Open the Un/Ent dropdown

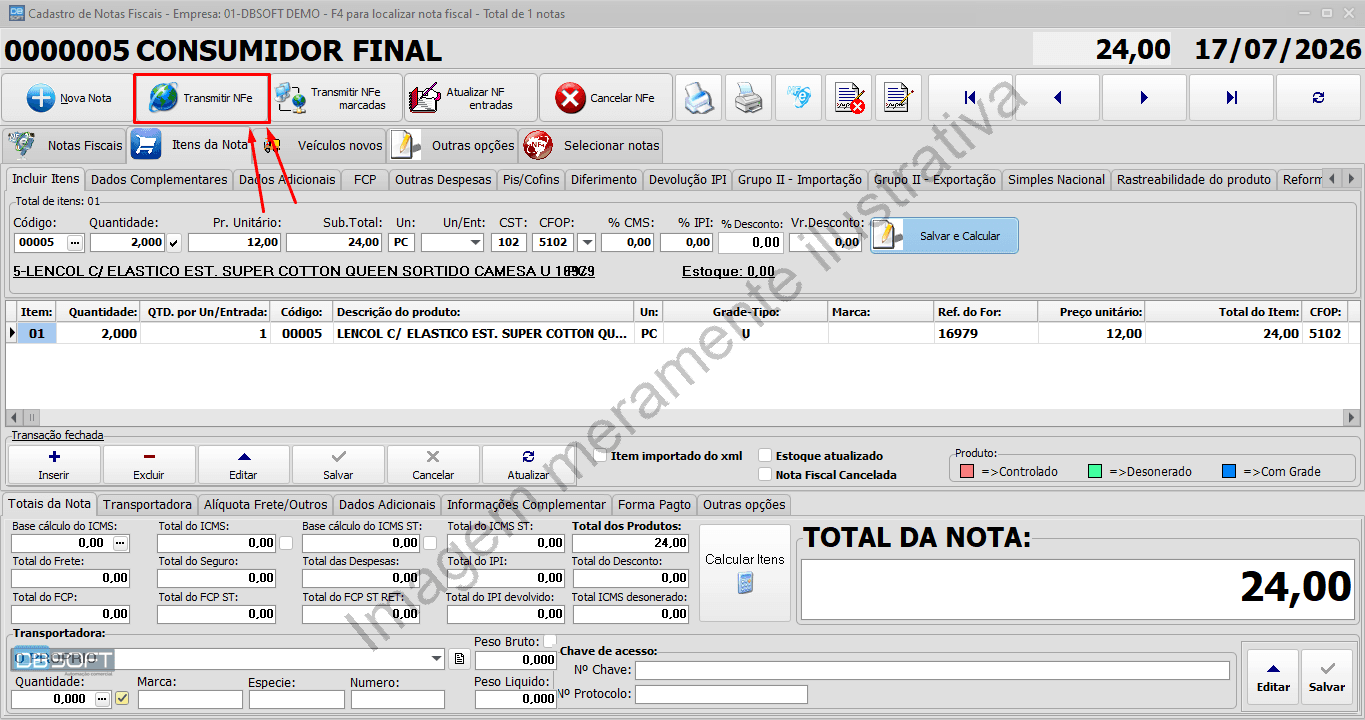474,242
